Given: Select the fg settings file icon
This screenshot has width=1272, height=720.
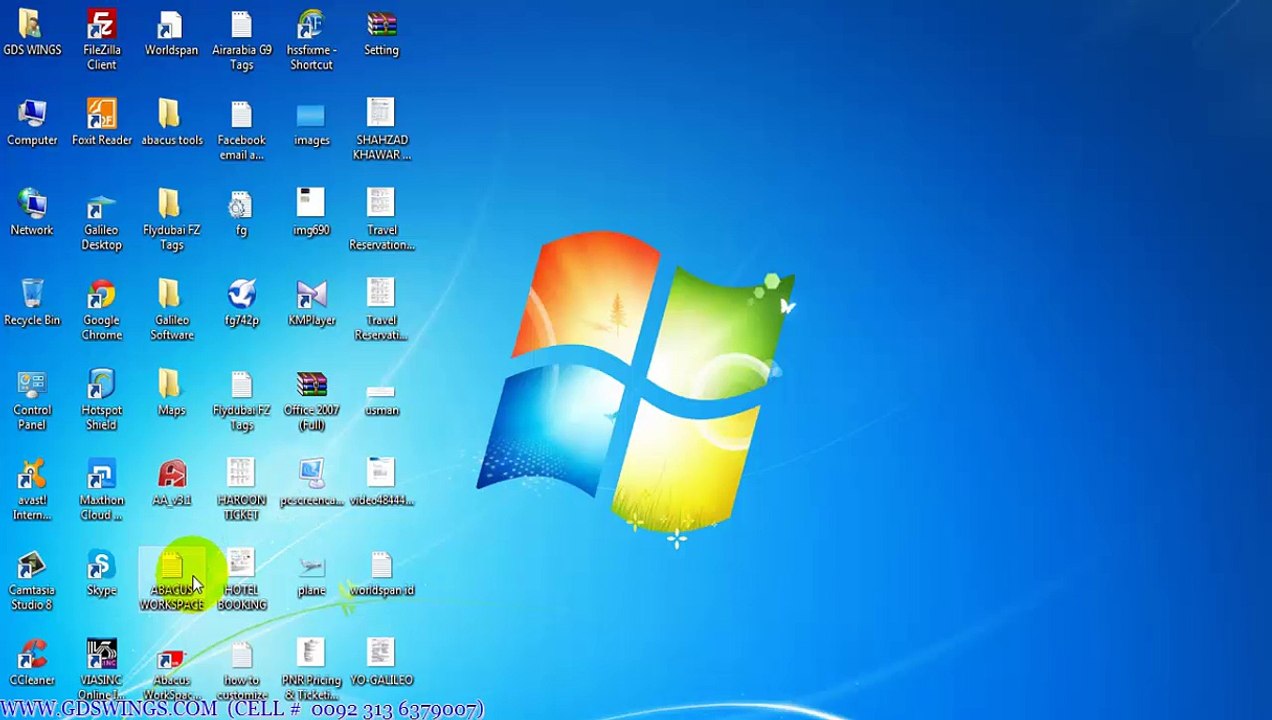Looking at the screenshot, I should pyautogui.click(x=241, y=213).
